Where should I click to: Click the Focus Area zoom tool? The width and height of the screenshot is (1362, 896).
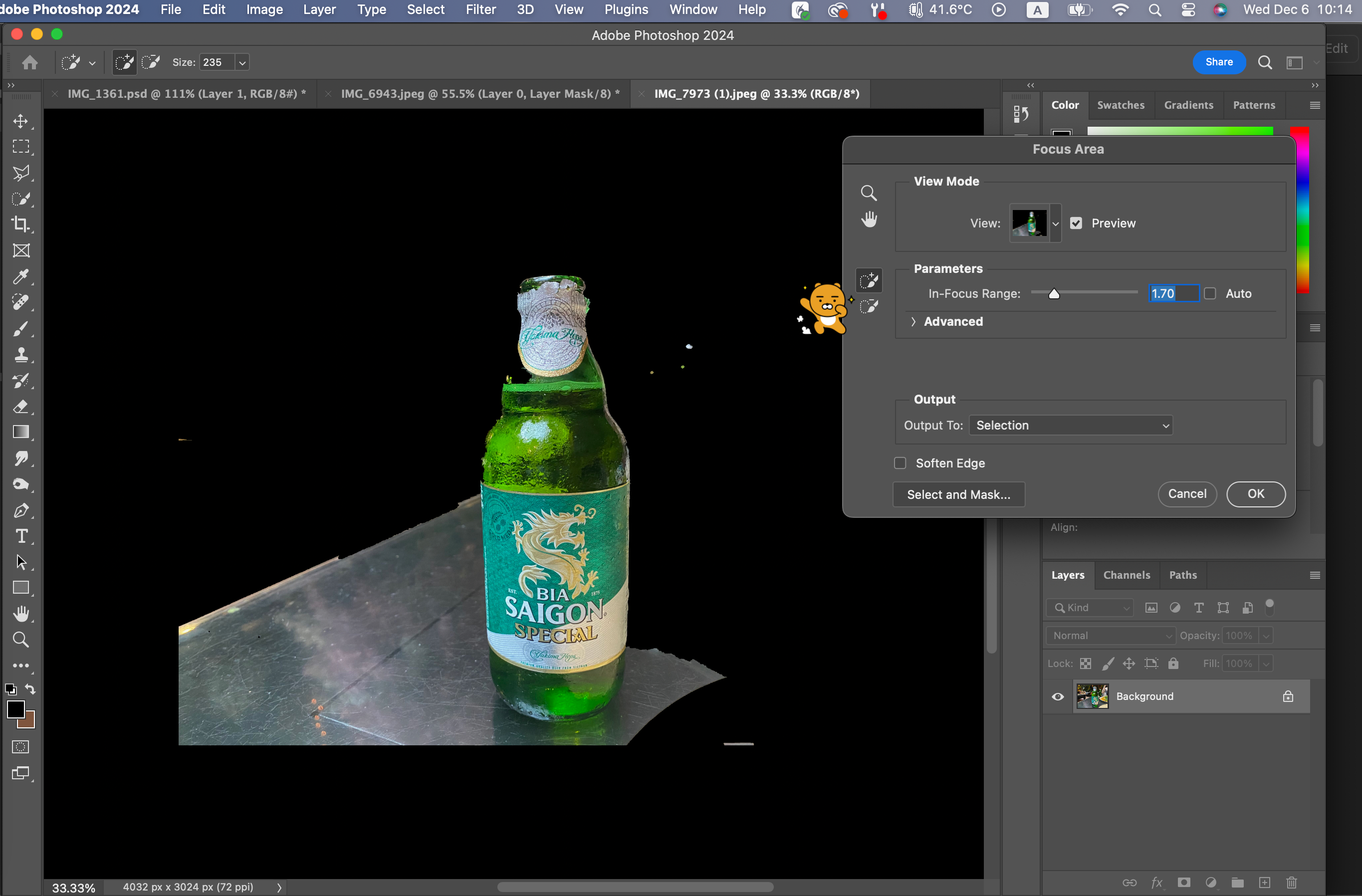coord(869,194)
